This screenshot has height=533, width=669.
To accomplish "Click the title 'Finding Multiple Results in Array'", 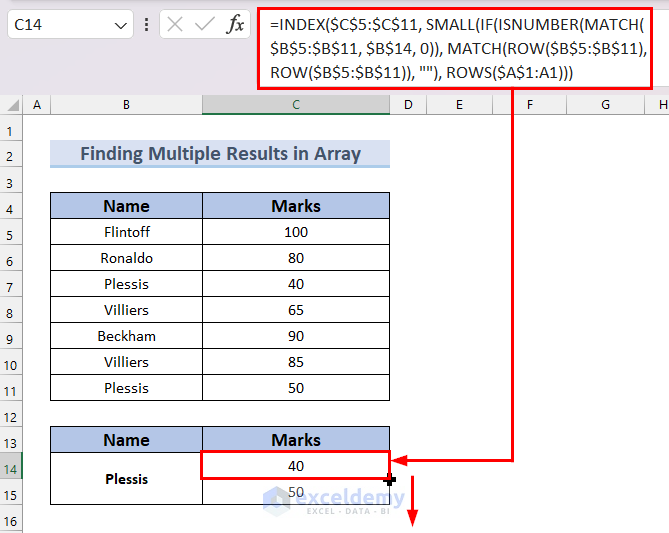I will (x=220, y=154).
